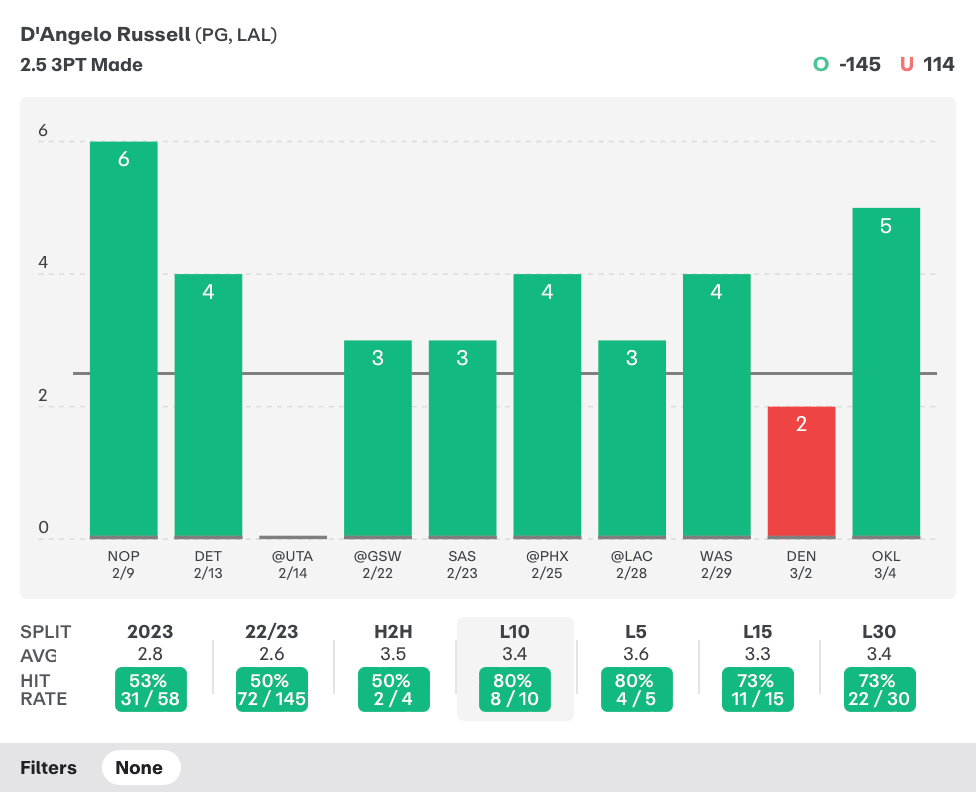The height and width of the screenshot is (792, 976).
Task: Click the 73% 22 / 30 hit rate badge
Action: pos(880,689)
